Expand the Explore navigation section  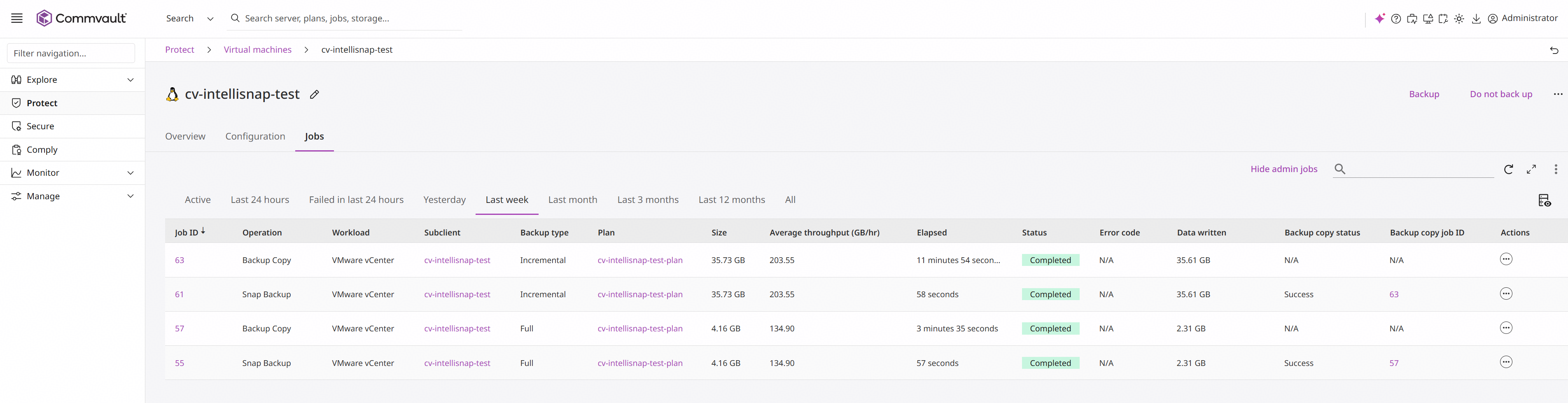point(130,80)
